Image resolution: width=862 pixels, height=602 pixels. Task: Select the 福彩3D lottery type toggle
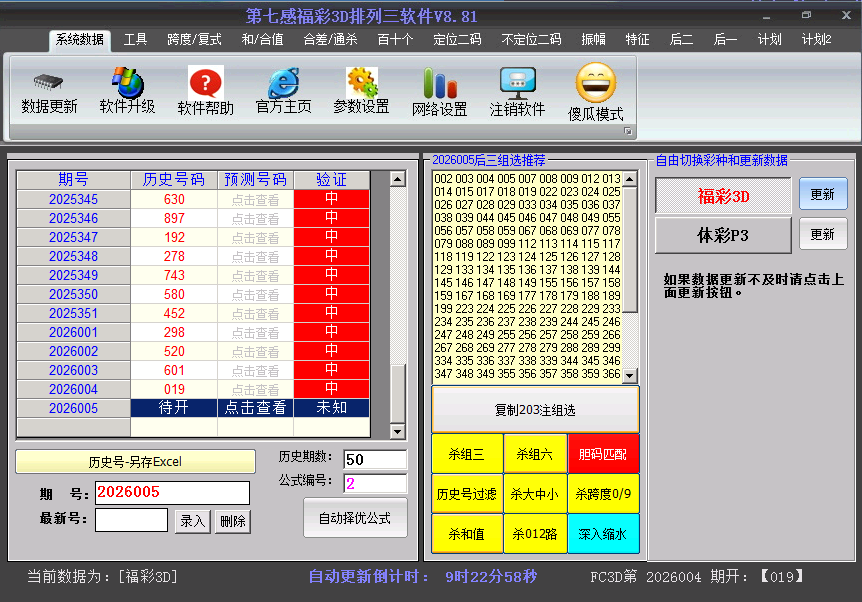click(723, 196)
